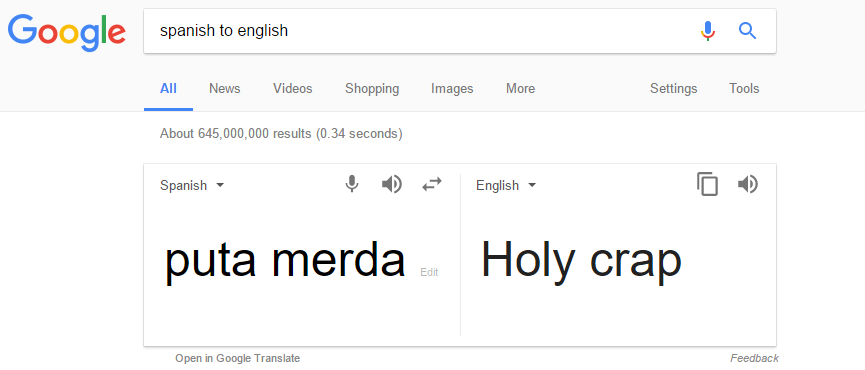Follow the Open in Google Translate link
Image resolution: width=865 pixels, height=370 pixels.
[238, 358]
